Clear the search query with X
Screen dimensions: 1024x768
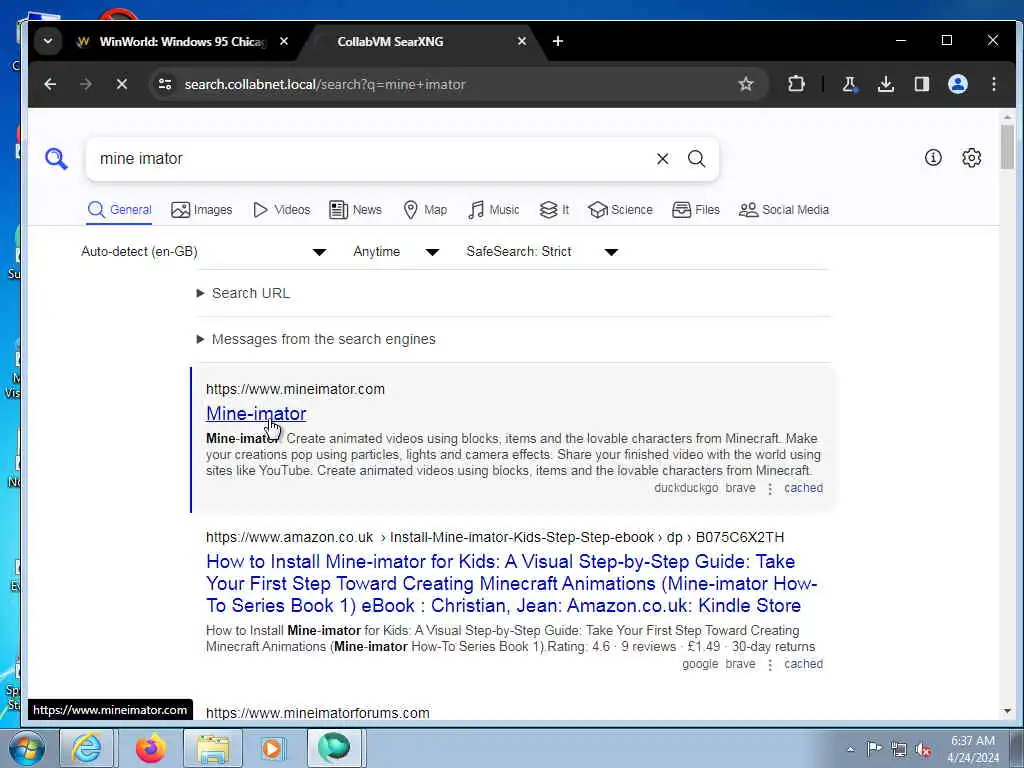662,159
